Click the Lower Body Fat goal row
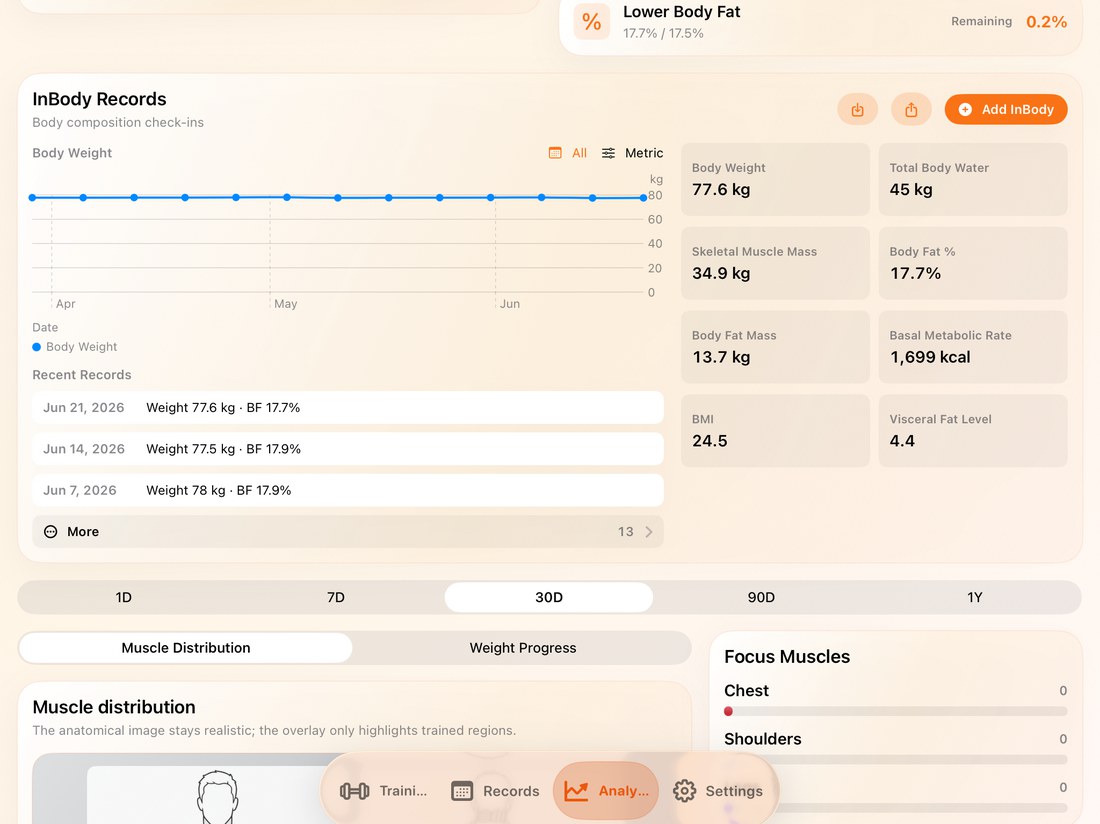Image resolution: width=1100 pixels, height=824 pixels. [x=821, y=22]
